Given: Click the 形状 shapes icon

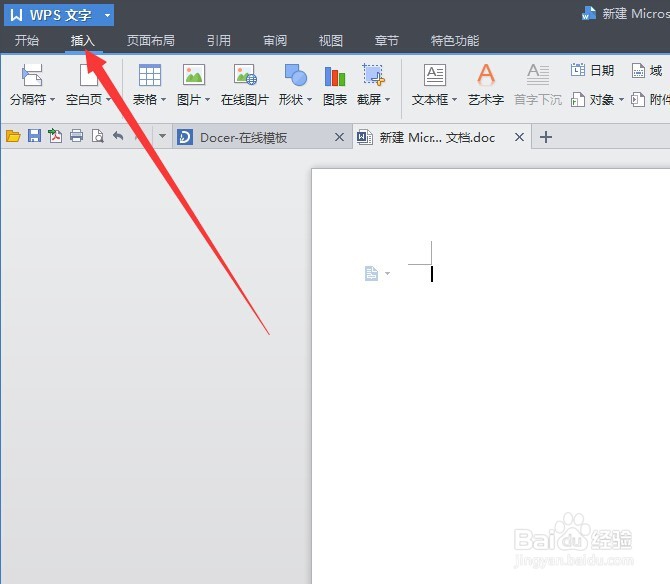Looking at the screenshot, I should point(296,75).
